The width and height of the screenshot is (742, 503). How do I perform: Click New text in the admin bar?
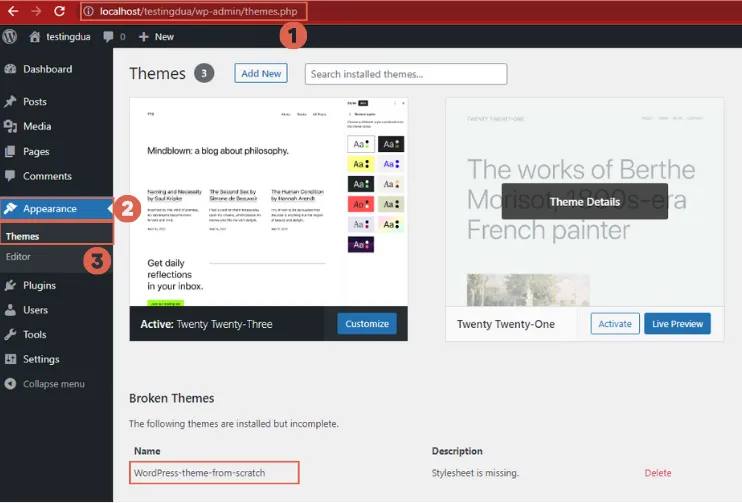pos(164,37)
